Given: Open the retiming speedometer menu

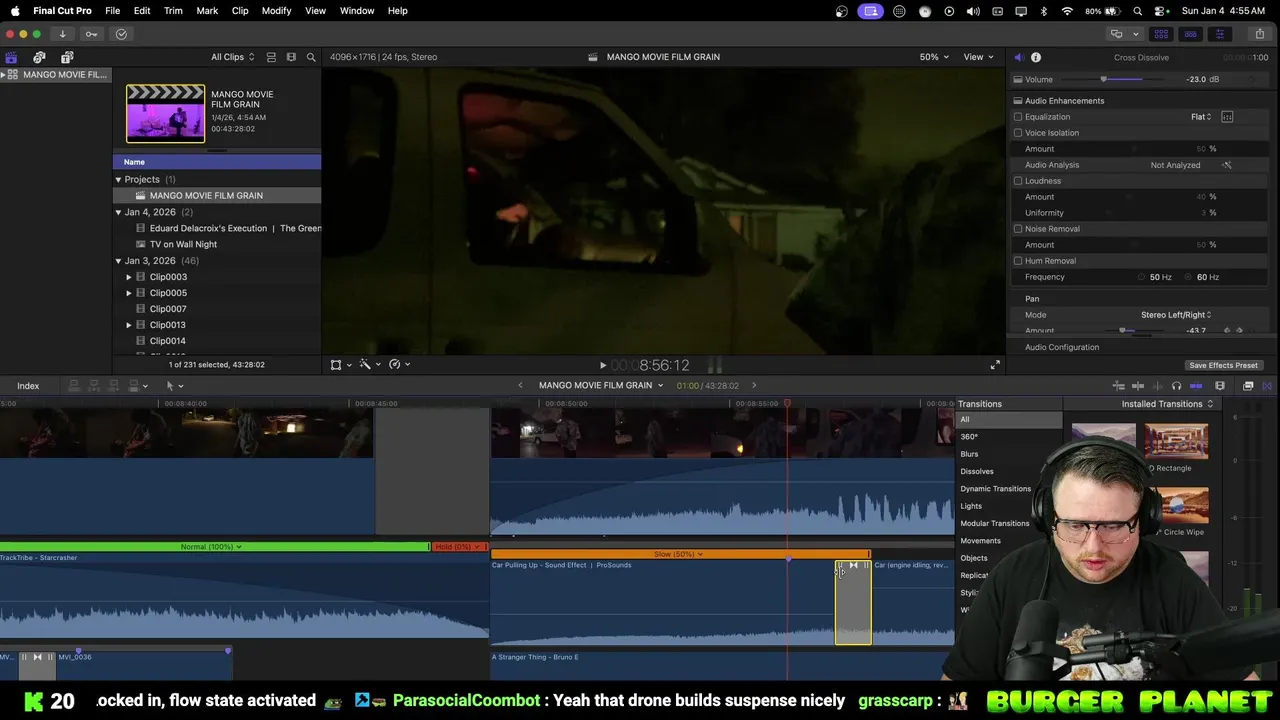Looking at the screenshot, I should click(398, 365).
